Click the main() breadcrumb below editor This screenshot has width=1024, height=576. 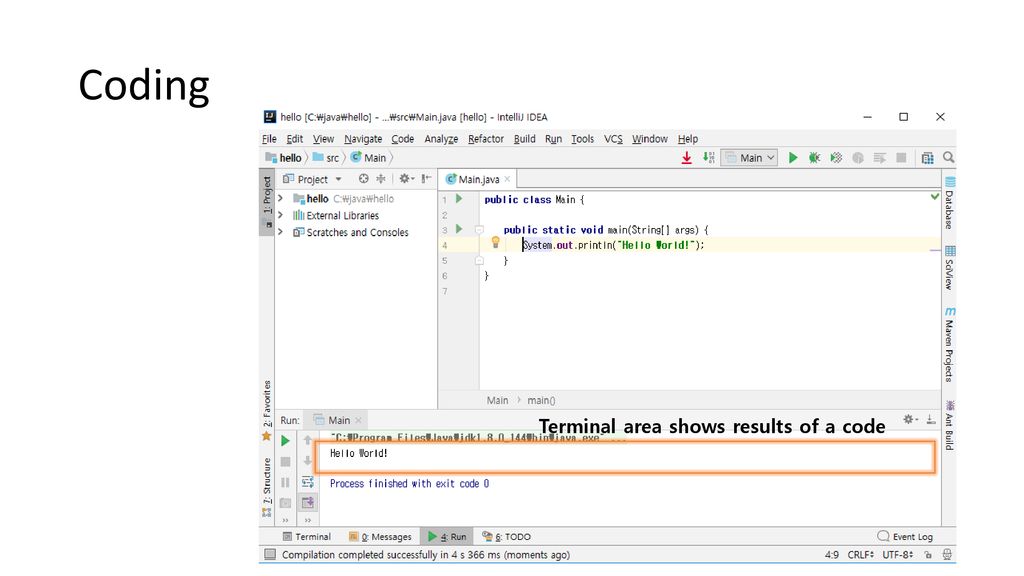541,400
